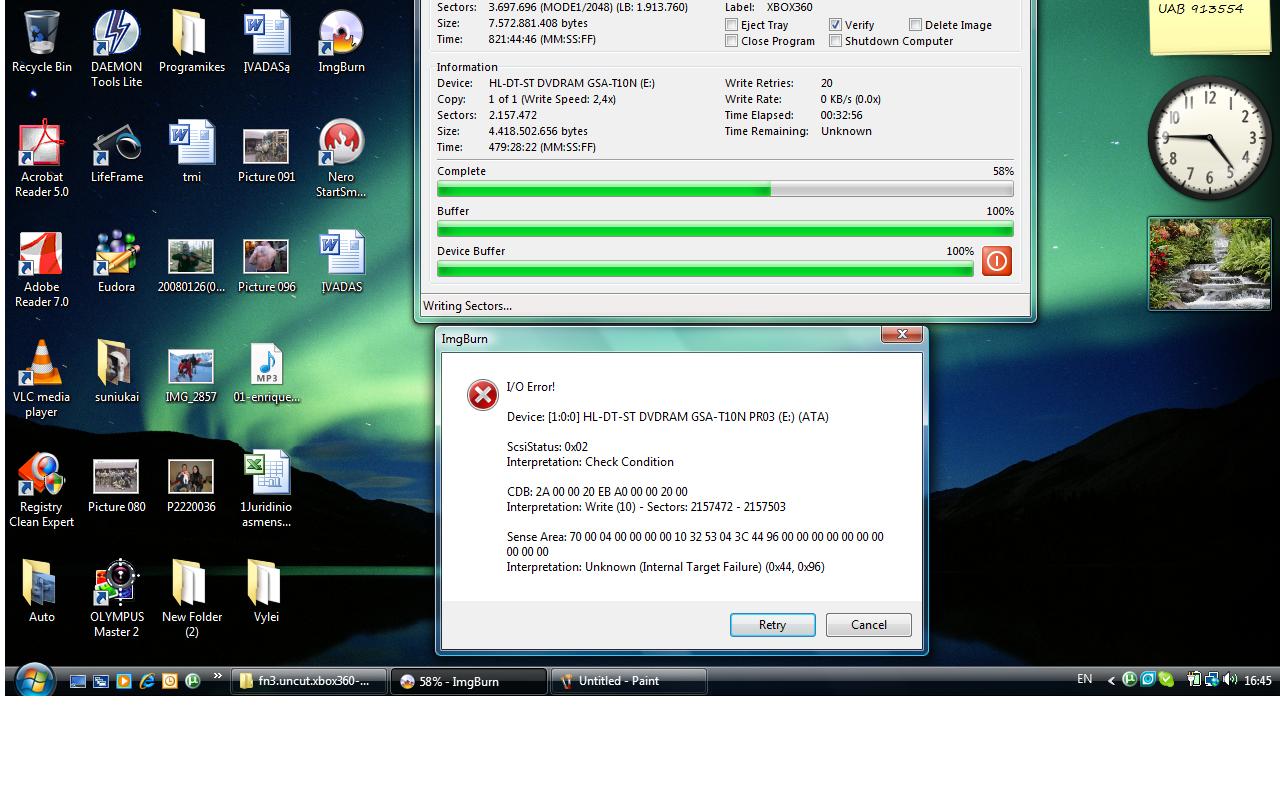This screenshot has width=1280, height=800.
Task: Click the Buffer progress bar
Action: pyautogui.click(x=725, y=229)
